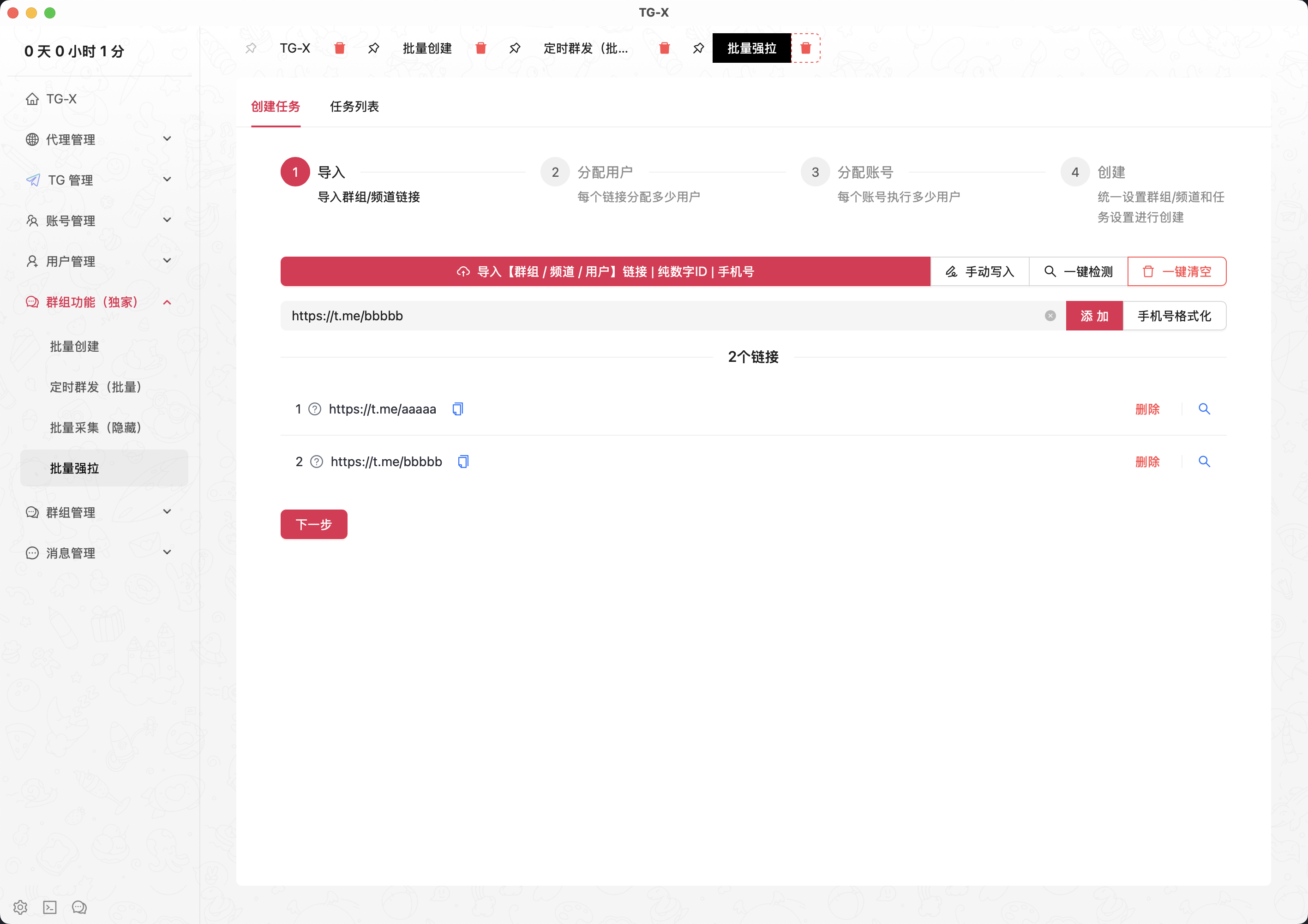
Task: Select 批量强拉 in the sidebar
Action: (x=104, y=468)
